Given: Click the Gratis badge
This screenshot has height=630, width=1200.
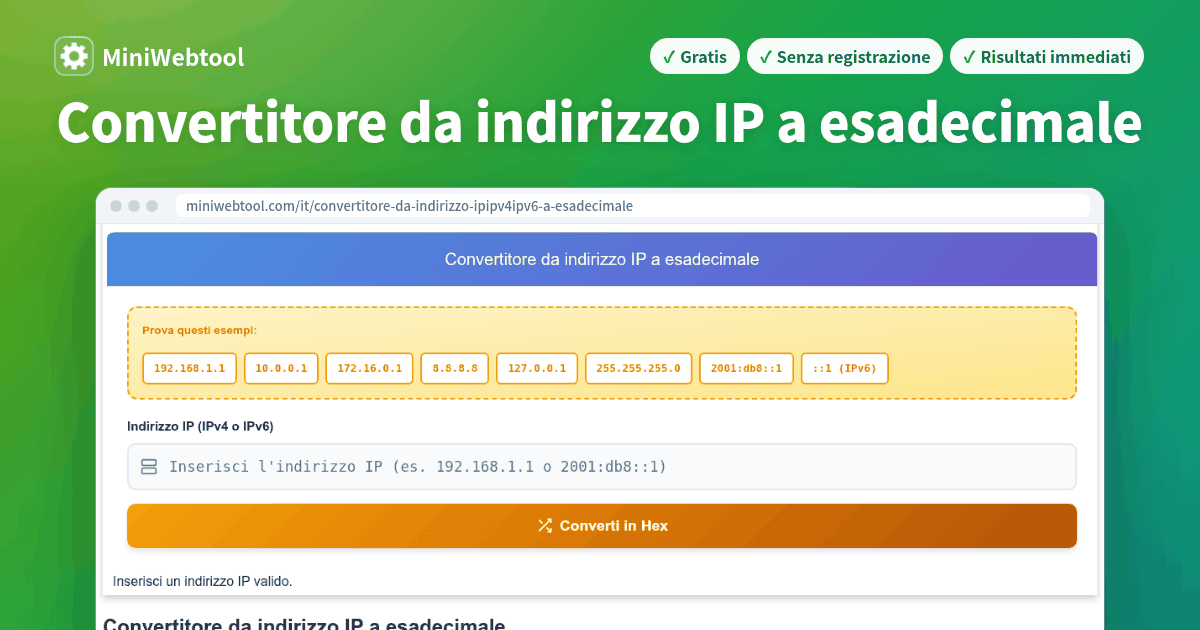Looking at the screenshot, I should [x=695, y=57].
